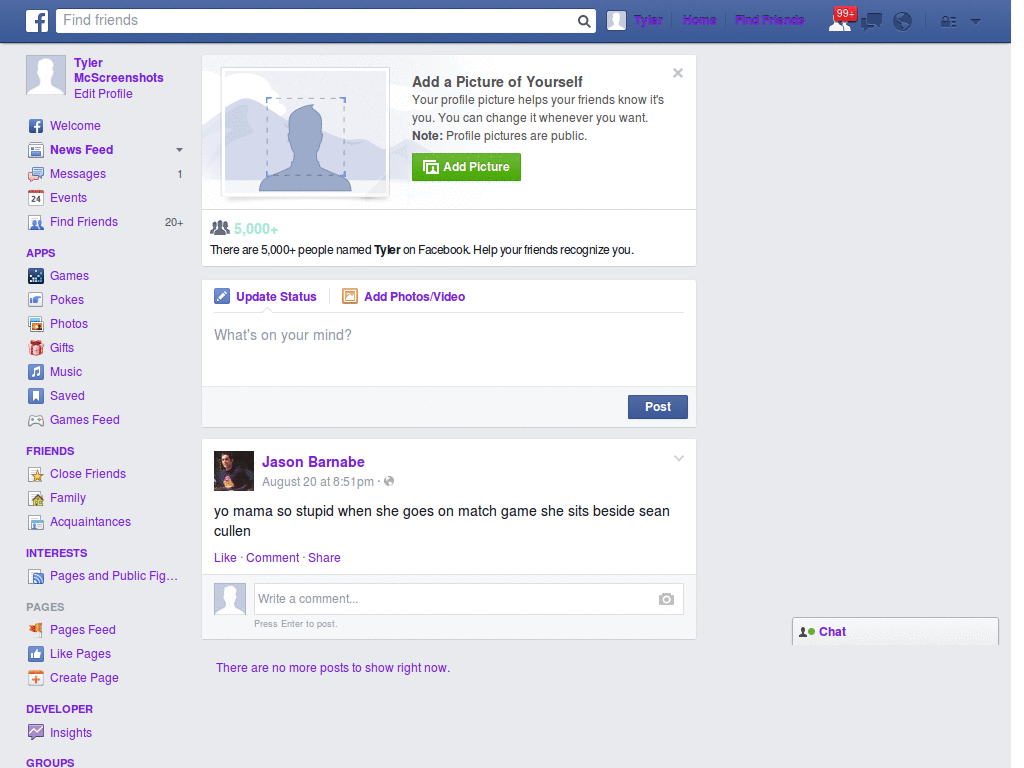1024x768 pixels.
Task: Click the Messages sidebar icon
Action: point(36,174)
